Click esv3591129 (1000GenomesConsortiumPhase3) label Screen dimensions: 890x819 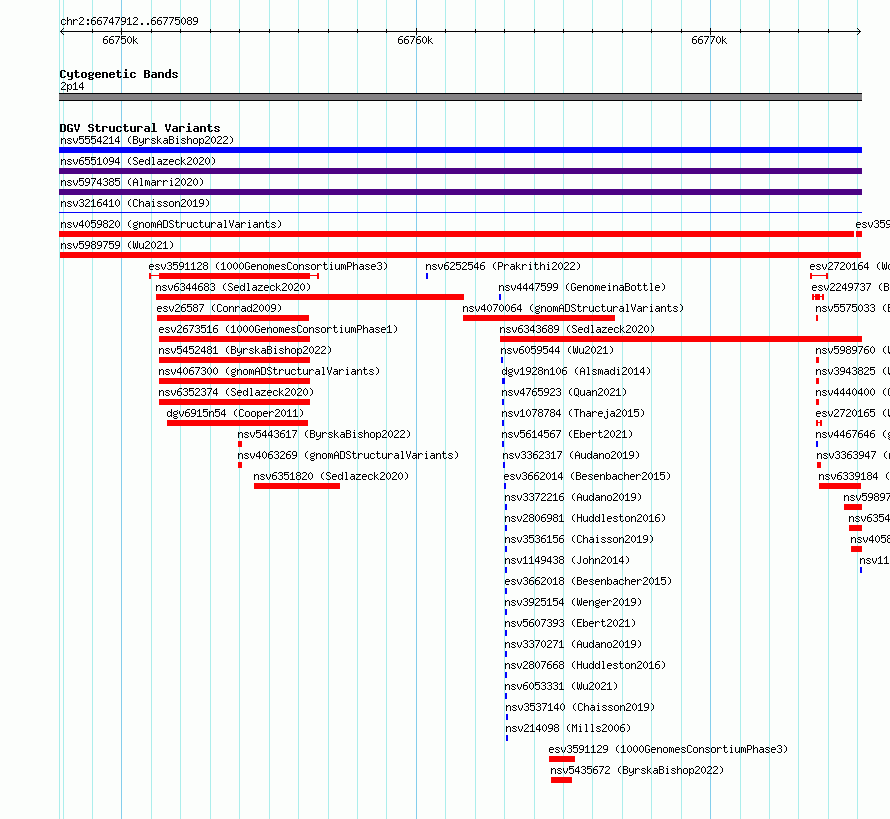click(668, 749)
